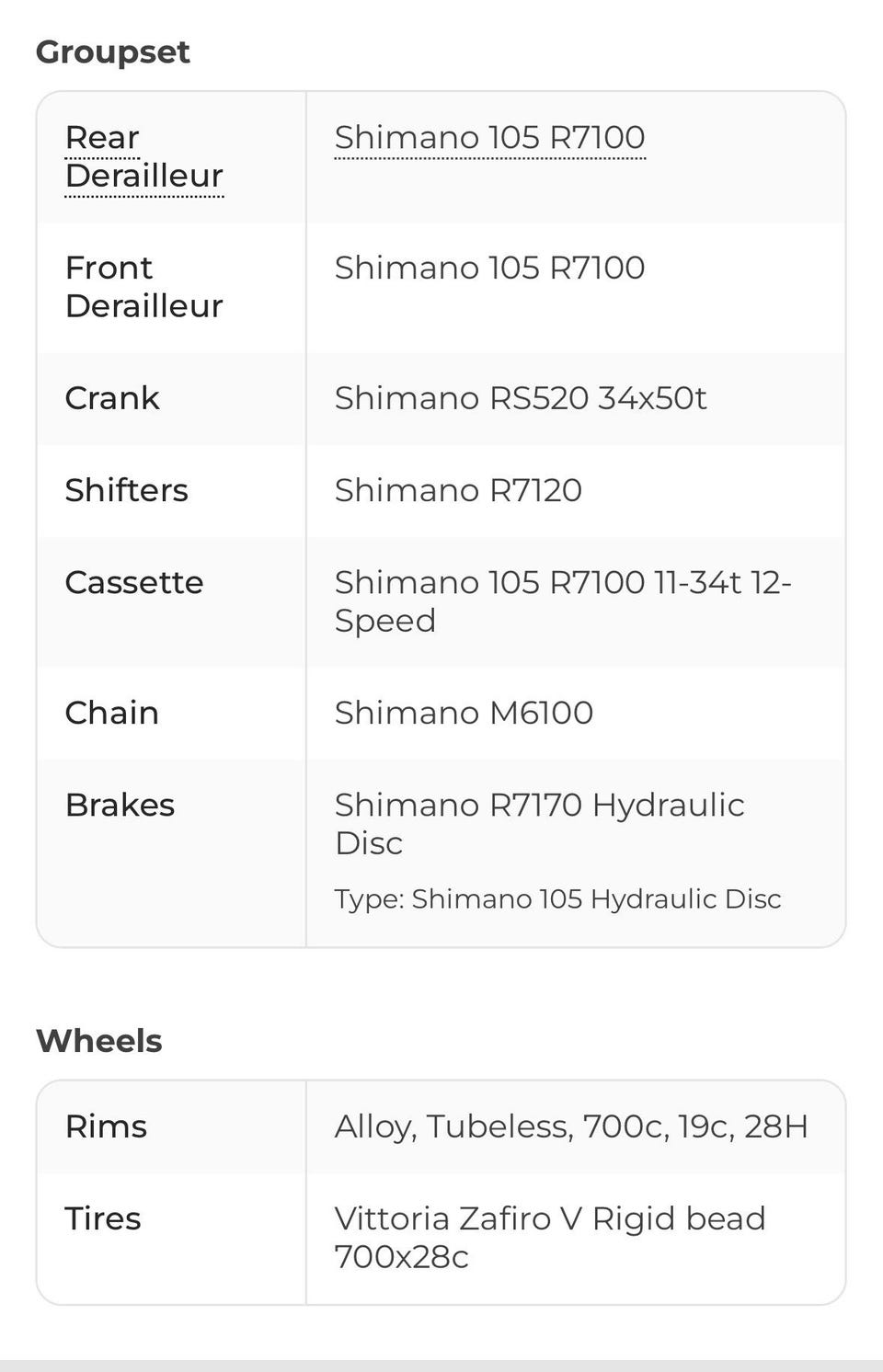
Task: Click the Chain row label
Action: [x=112, y=713]
